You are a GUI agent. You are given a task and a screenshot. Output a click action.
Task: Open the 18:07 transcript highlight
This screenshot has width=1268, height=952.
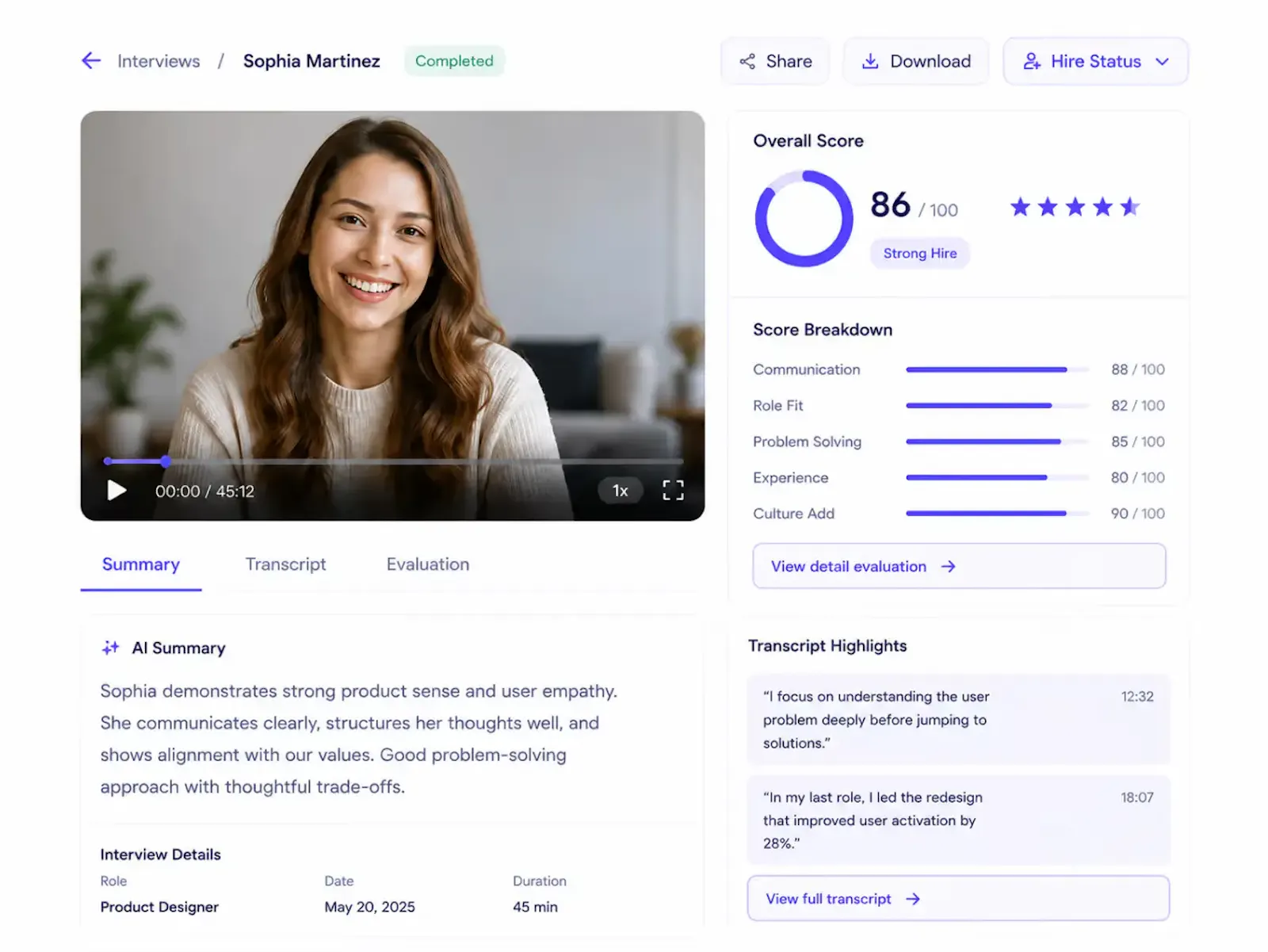958,820
